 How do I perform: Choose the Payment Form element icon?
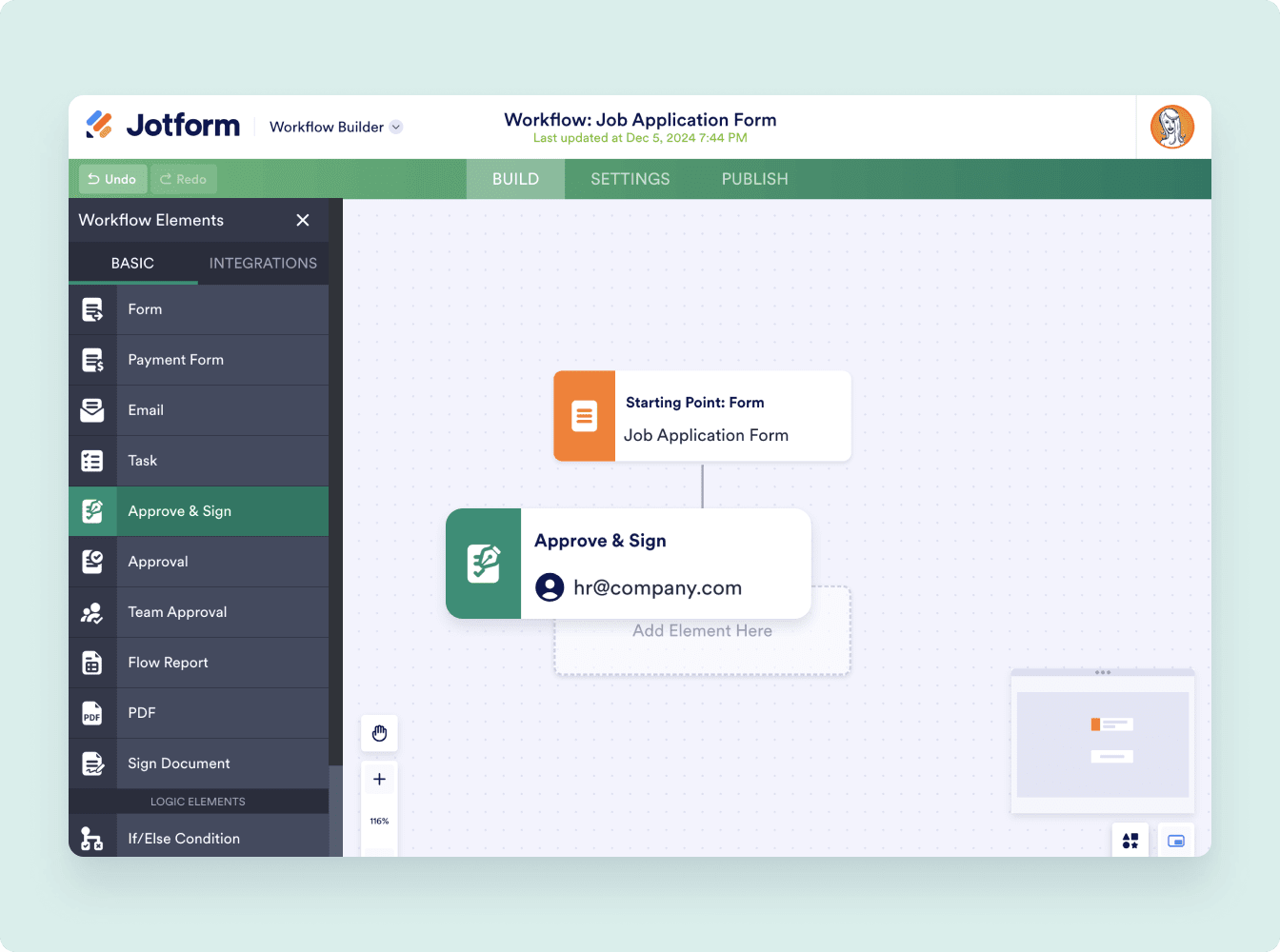(x=92, y=360)
